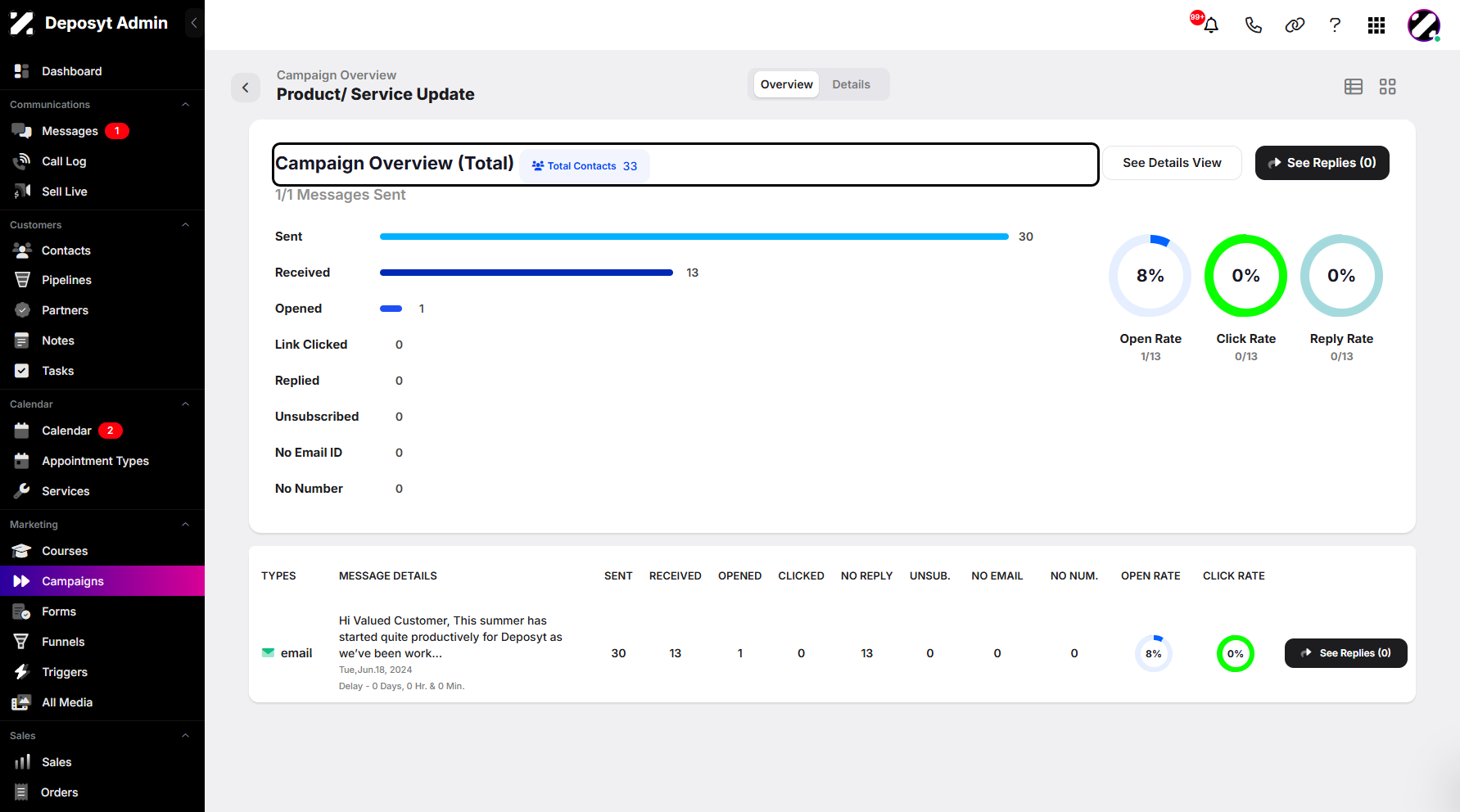The height and width of the screenshot is (812, 1460).
Task: Click See Replies (0) in email row
Action: click(x=1345, y=653)
